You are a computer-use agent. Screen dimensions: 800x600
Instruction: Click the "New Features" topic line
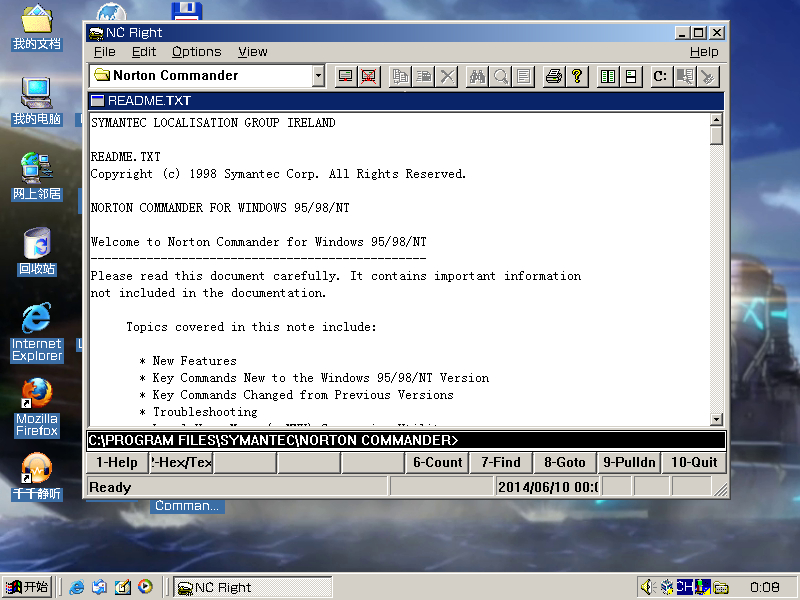coord(194,361)
